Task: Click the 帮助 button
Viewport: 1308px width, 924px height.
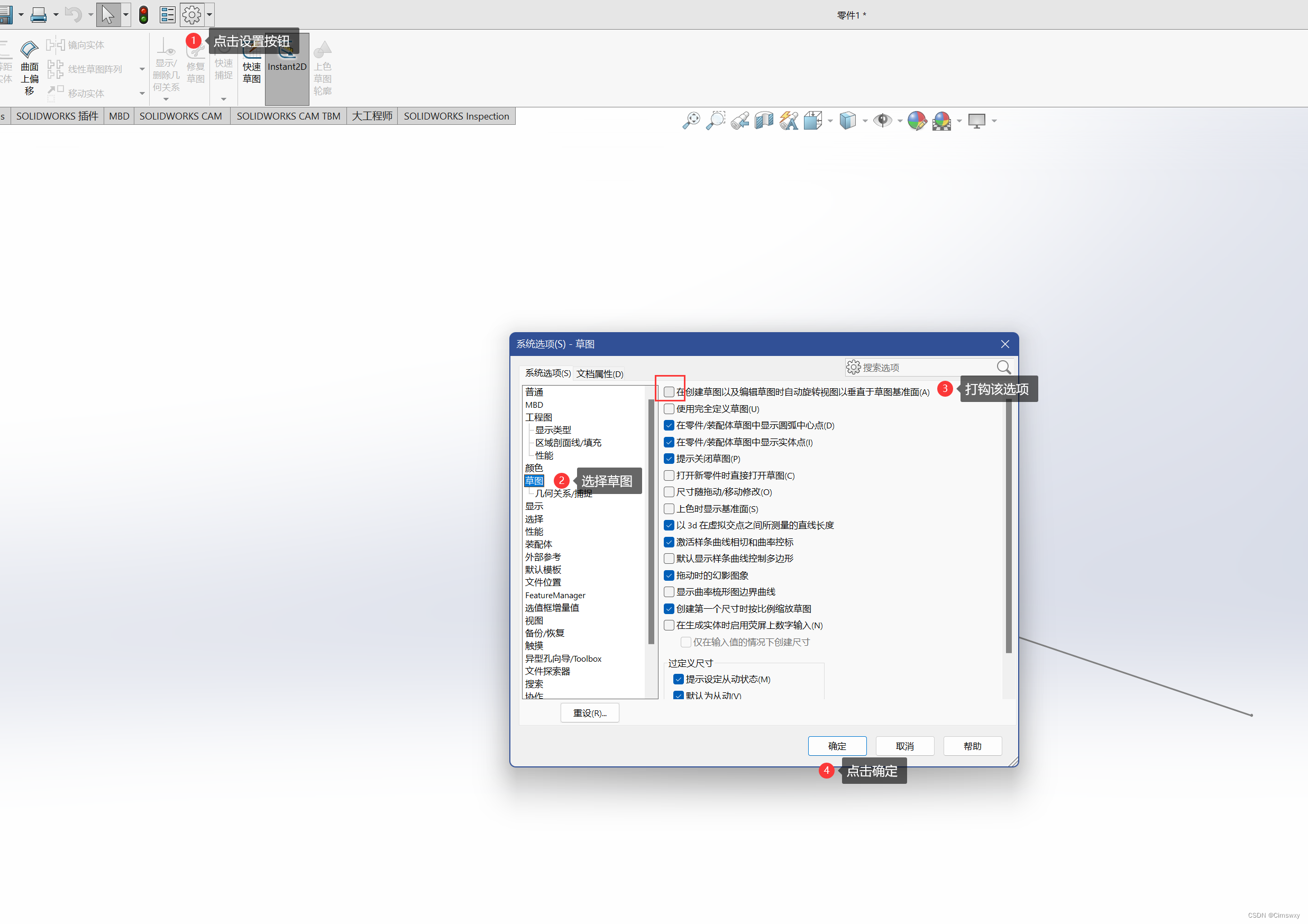Action: pyautogui.click(x=973, y=746)
